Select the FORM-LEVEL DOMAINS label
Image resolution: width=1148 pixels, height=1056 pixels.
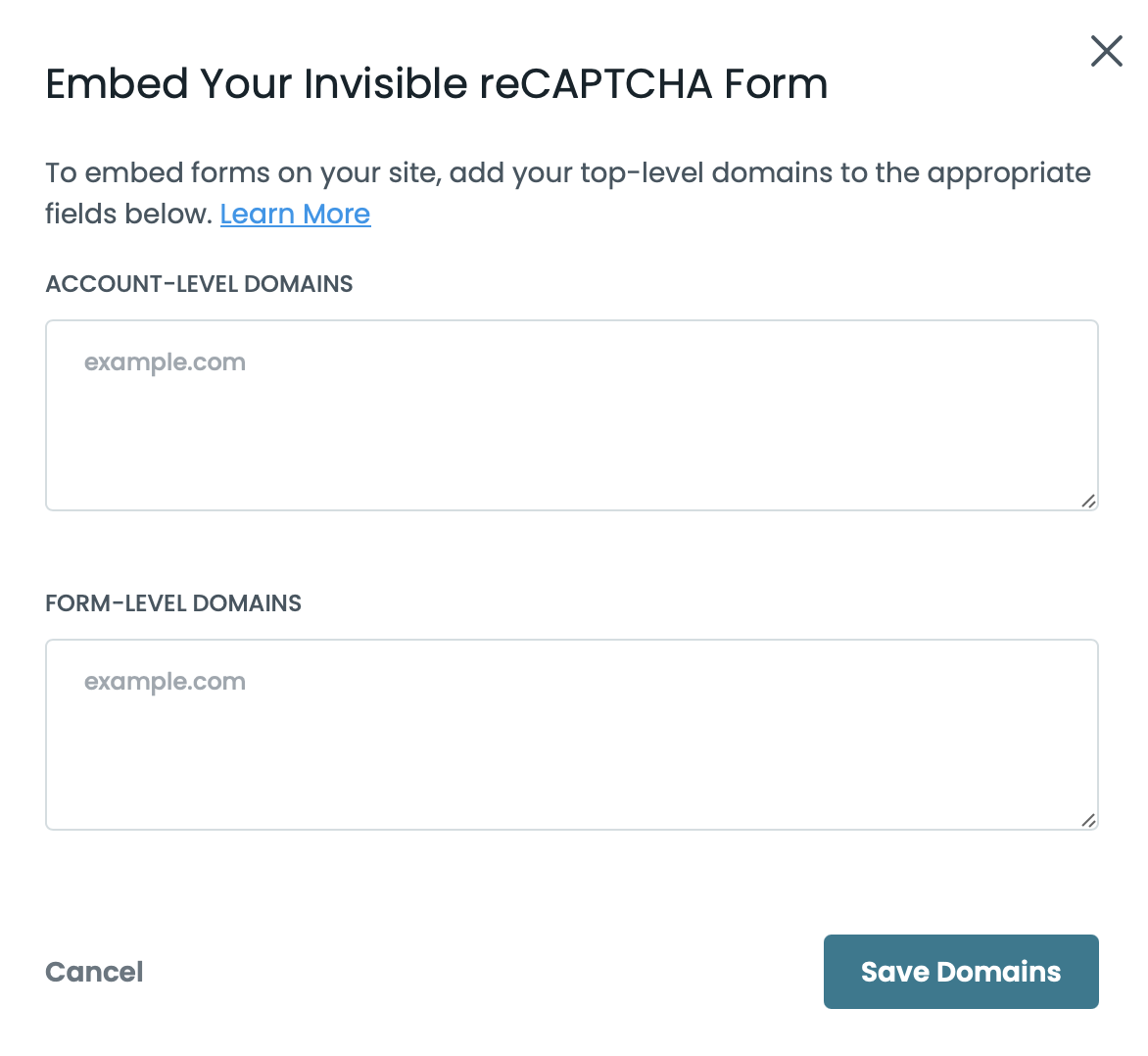pyautogui.click(x=173, y=603)
